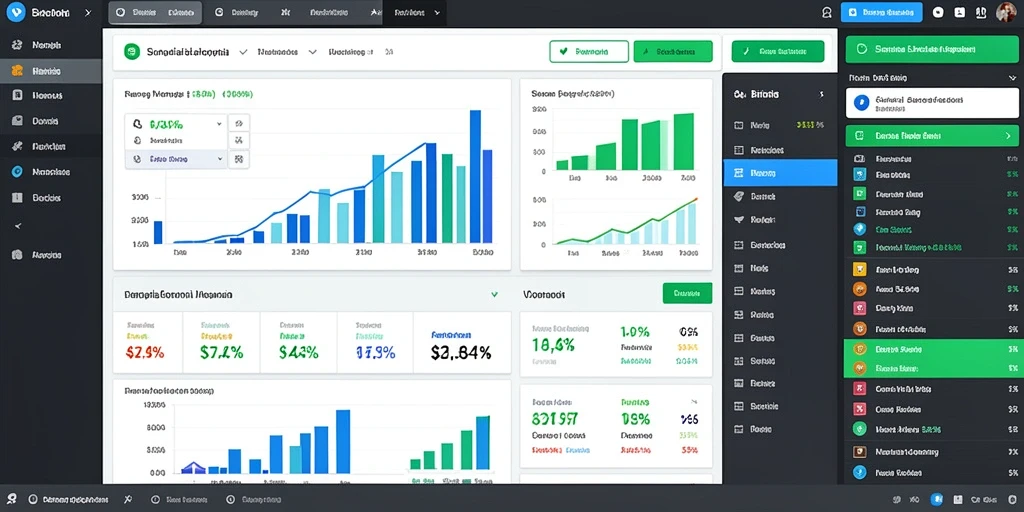Open the green percentage dropdown above the main chart
Image resolution: width=1024 pixels, height=512 pixels.
point(176,123)
